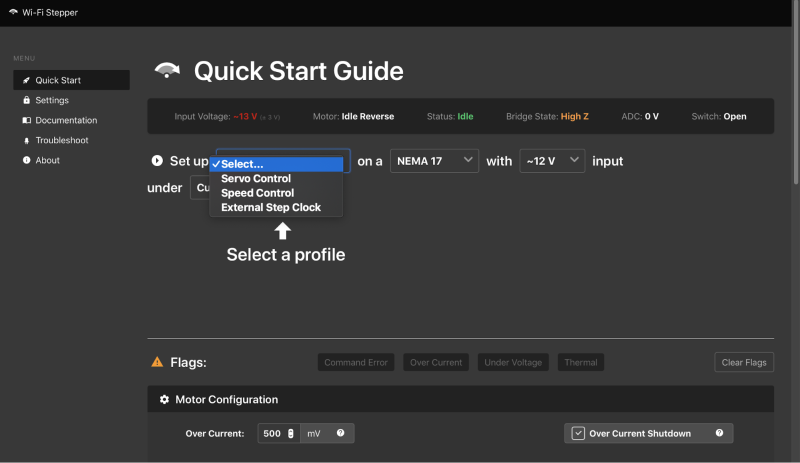Click the Wi-Fi Stepper logo icon in header

(x=13, y=13)
